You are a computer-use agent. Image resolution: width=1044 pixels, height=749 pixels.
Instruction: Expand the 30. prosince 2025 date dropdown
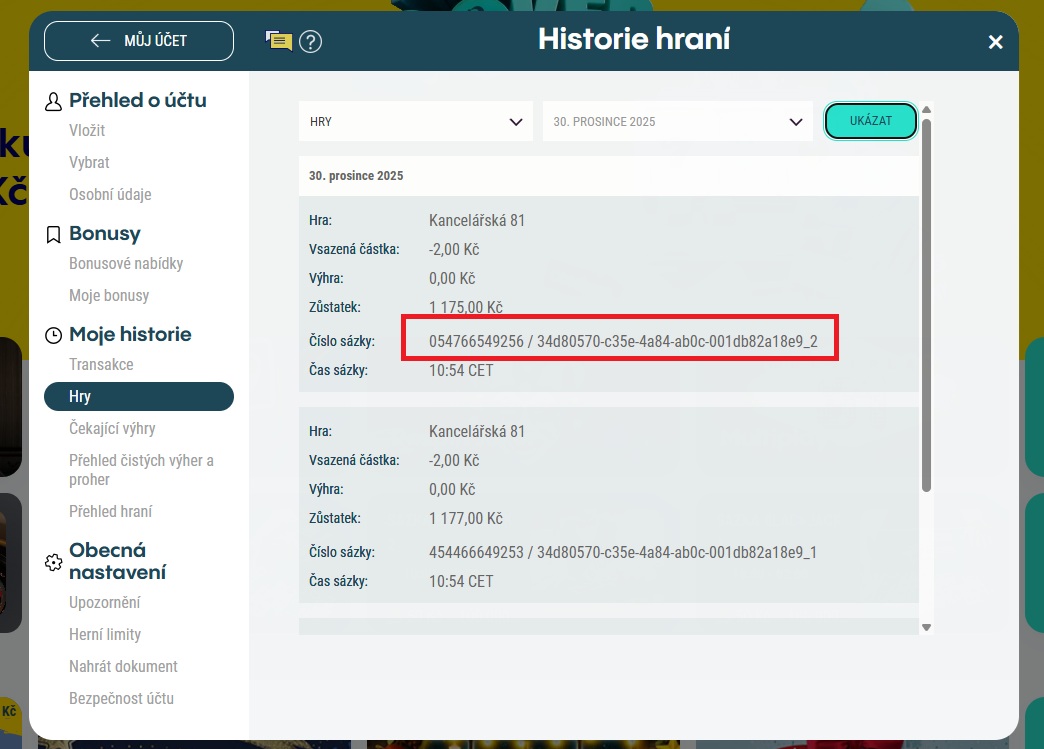point(677,122)
